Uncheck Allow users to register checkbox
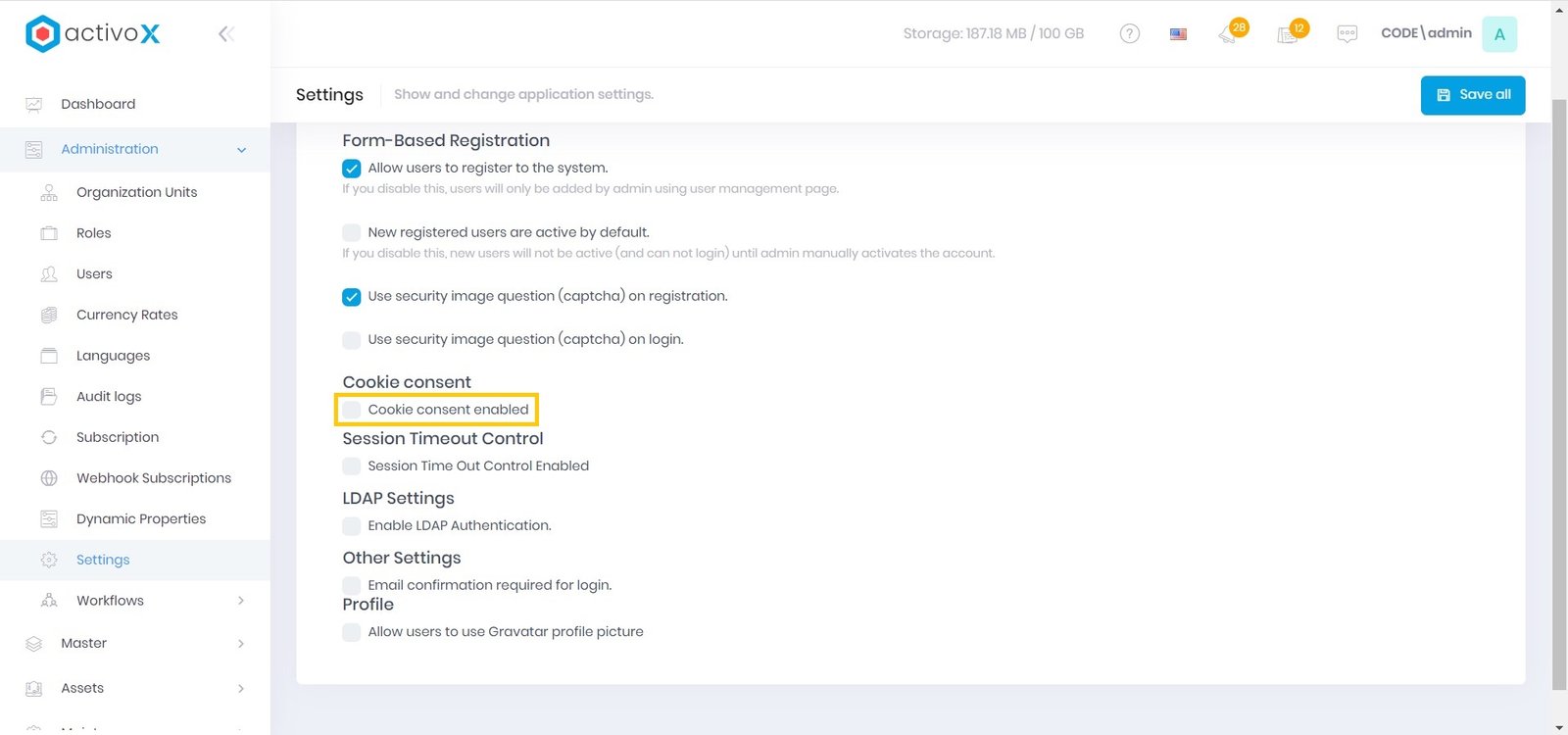Image resolution: width=1568 pixels, height=735 pixels. (352, 169)
